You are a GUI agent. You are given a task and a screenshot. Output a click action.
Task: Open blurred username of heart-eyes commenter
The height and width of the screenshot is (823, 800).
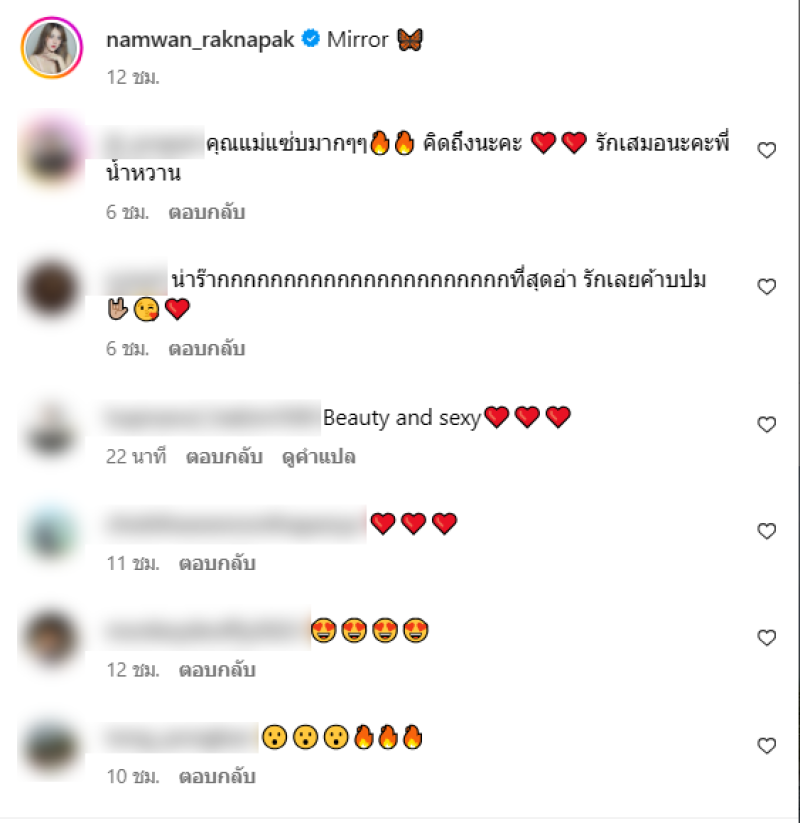206,630
